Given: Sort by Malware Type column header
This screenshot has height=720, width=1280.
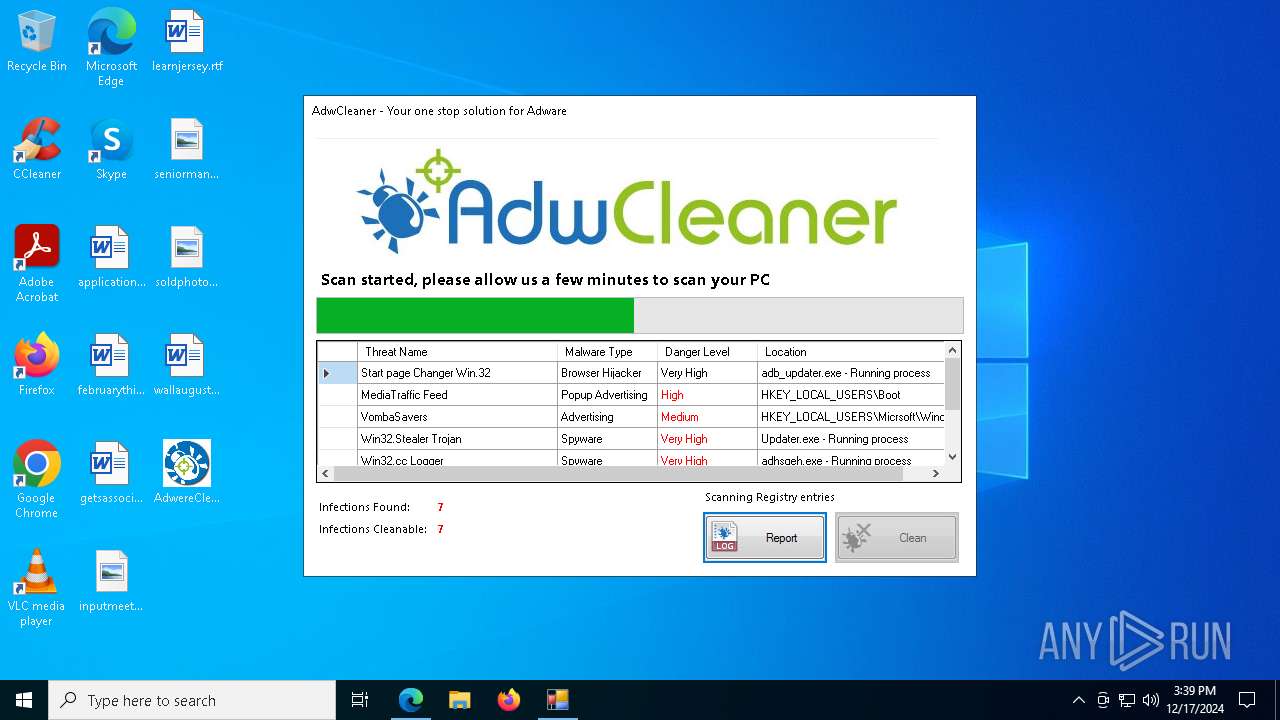Looking at the screenshot, I should 608,352.
